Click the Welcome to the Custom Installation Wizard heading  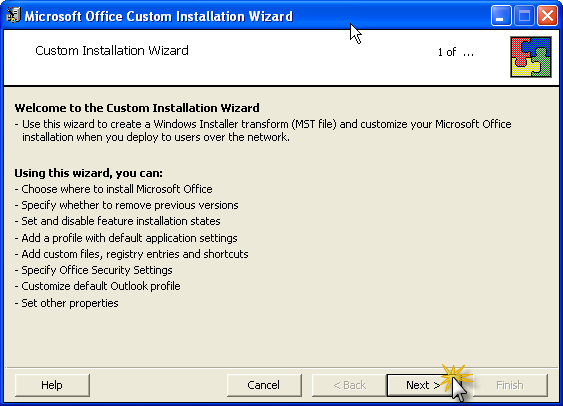click(137, 108)
